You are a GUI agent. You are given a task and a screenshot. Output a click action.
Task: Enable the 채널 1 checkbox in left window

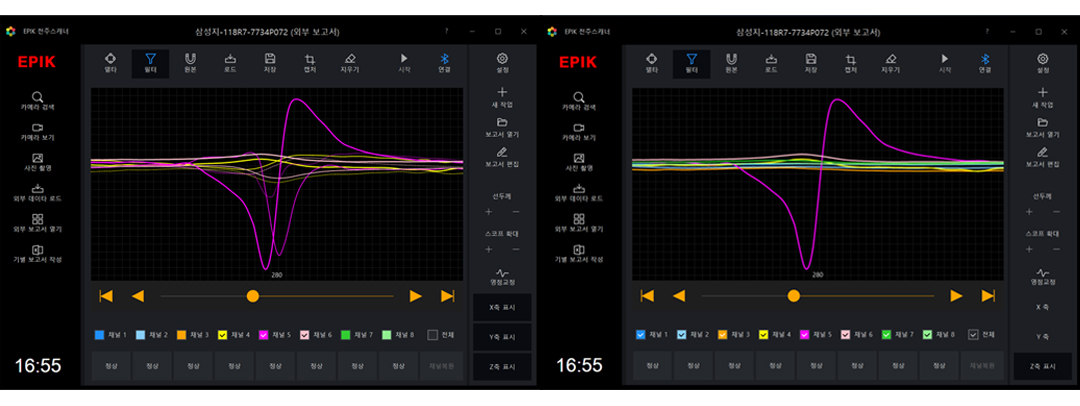tap(100, 335)
